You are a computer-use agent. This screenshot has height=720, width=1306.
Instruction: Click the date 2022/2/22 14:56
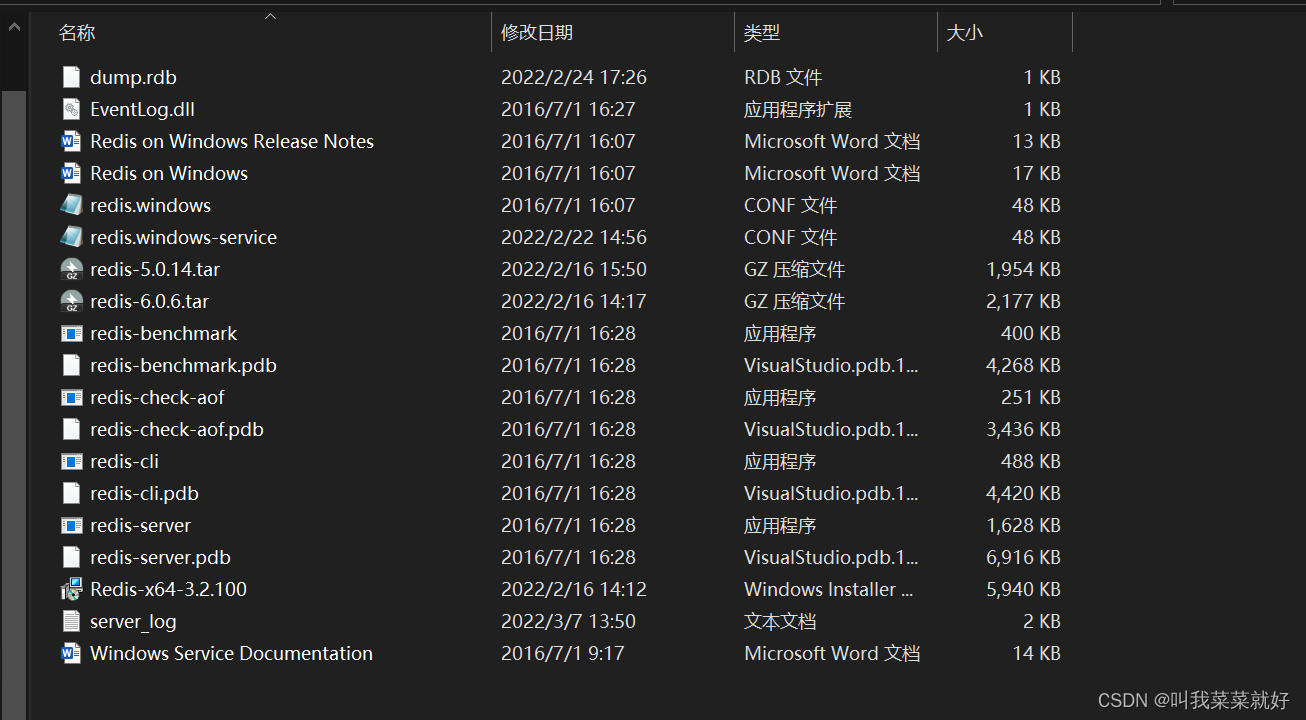click(x=574, y=237)
